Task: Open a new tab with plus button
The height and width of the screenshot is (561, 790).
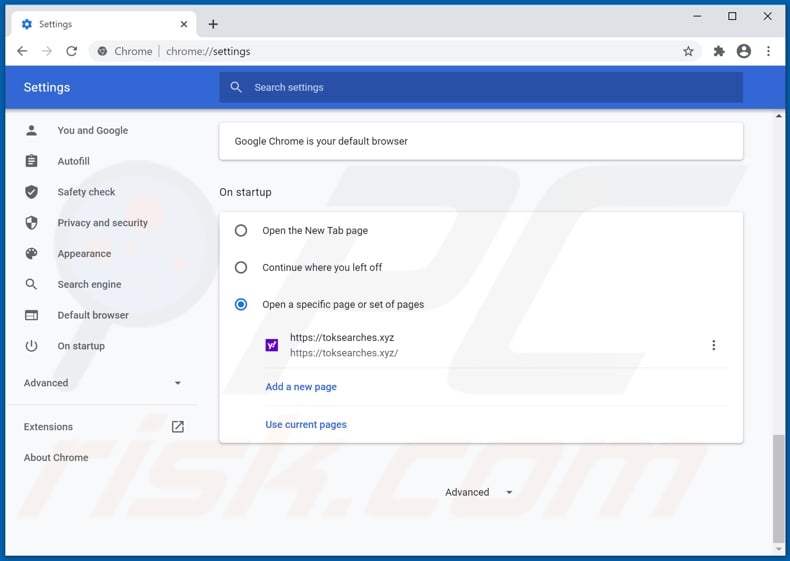Action: click(x=213, y=24)
